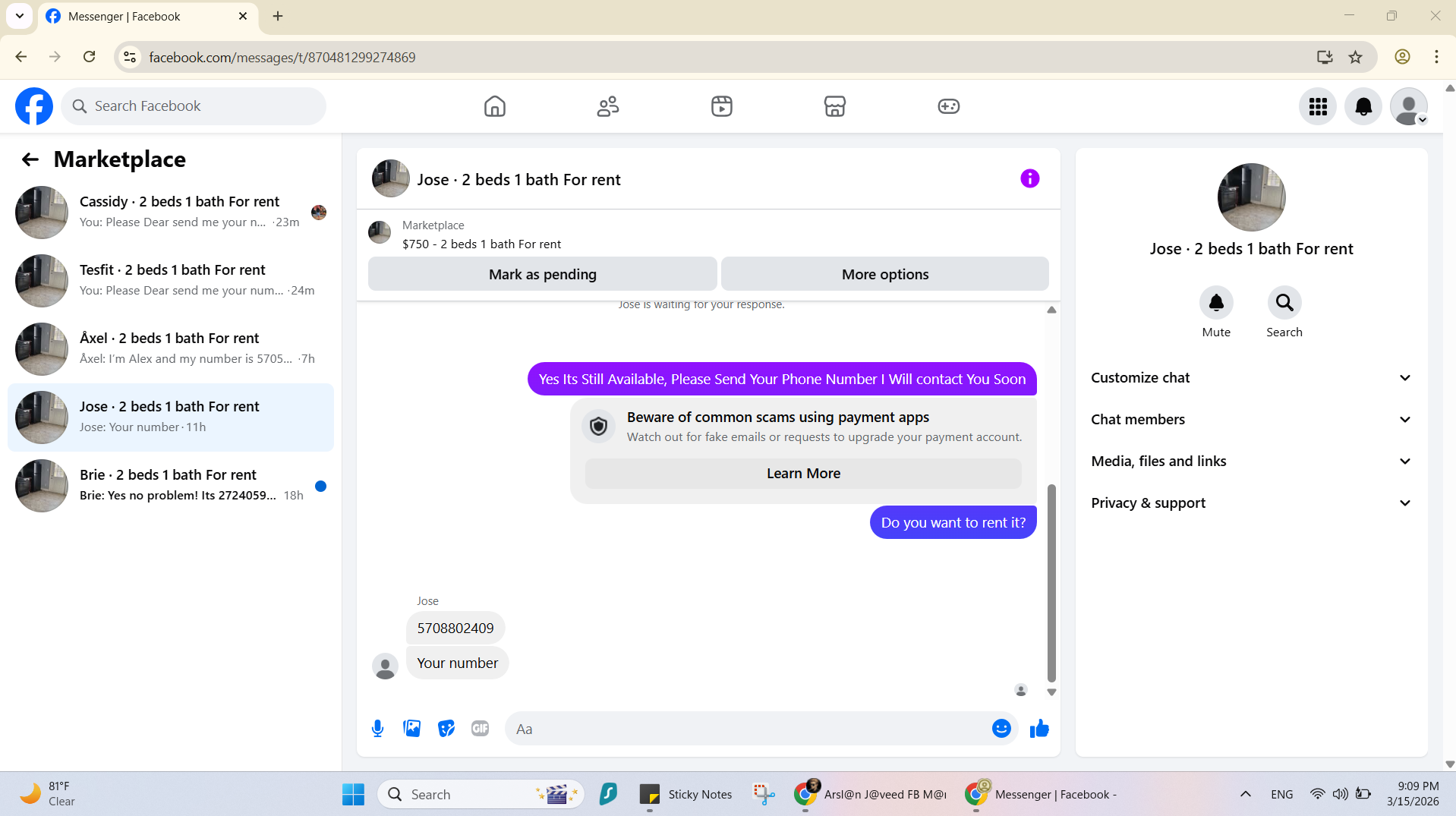Click Jose's large profile picture in sidebar
Image resolution: width=1456 pixels, height=816 pixels.
(1251, 197)
